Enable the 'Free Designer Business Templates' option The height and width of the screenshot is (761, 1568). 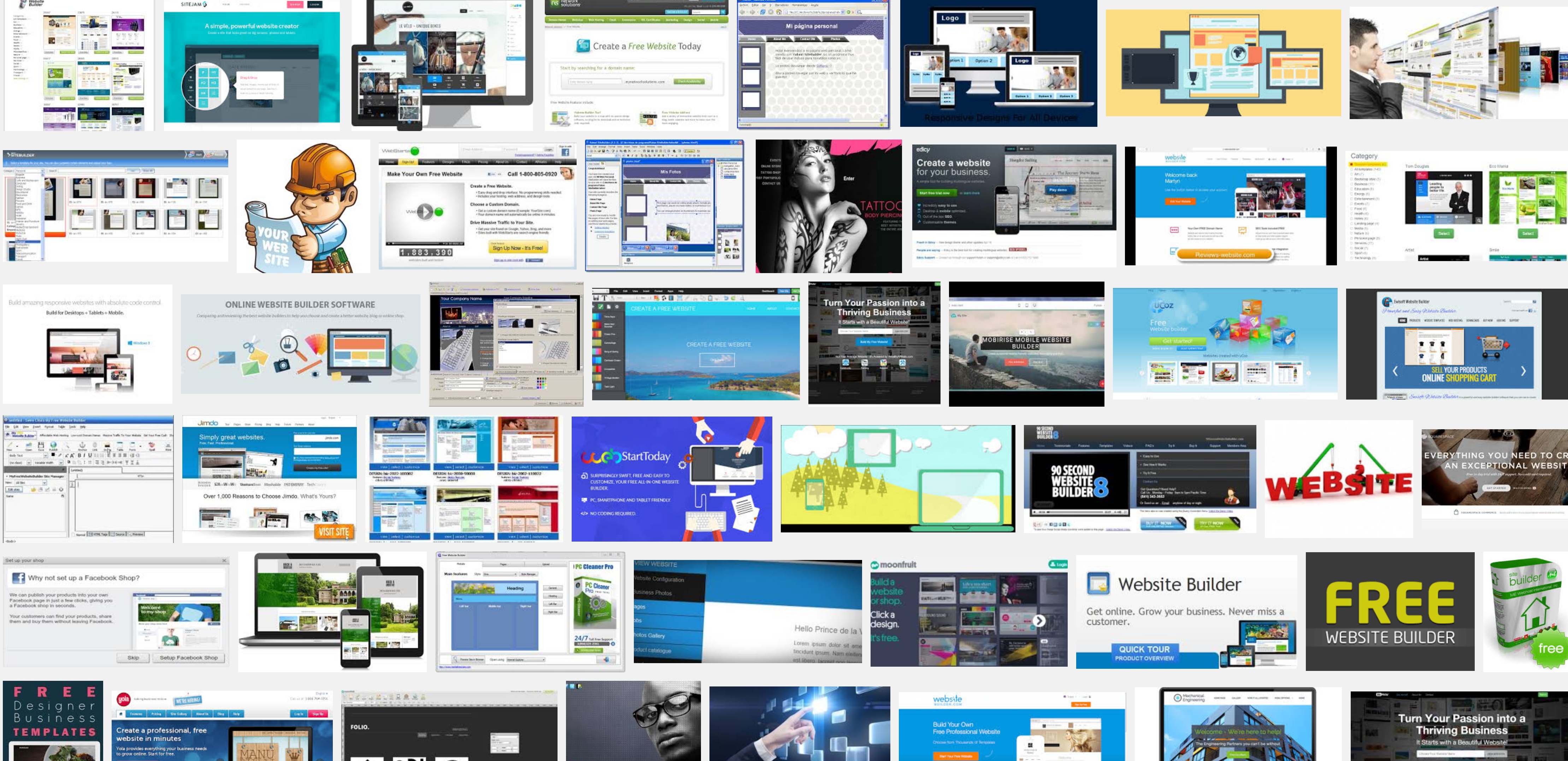[50, 720]
